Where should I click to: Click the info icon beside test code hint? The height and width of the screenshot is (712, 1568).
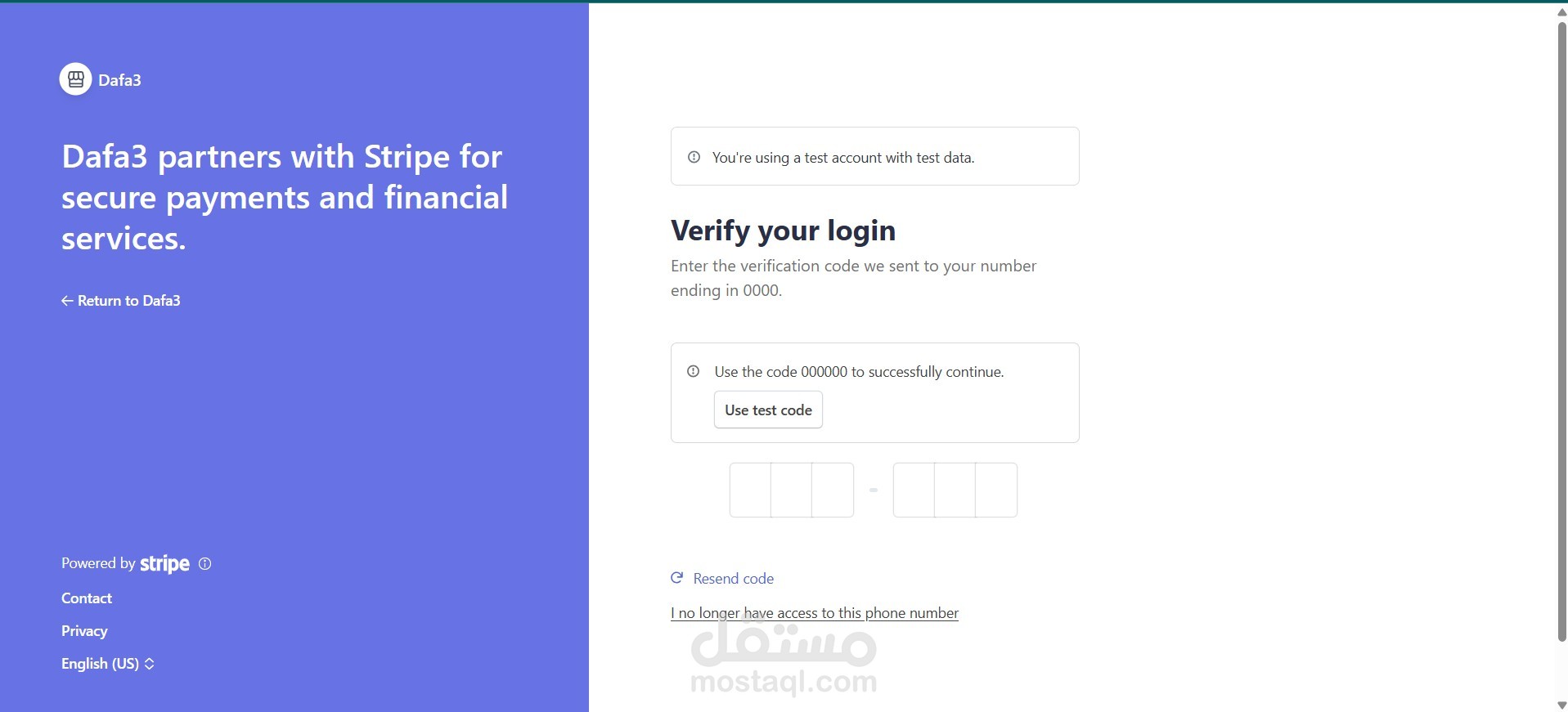[694, 371]
